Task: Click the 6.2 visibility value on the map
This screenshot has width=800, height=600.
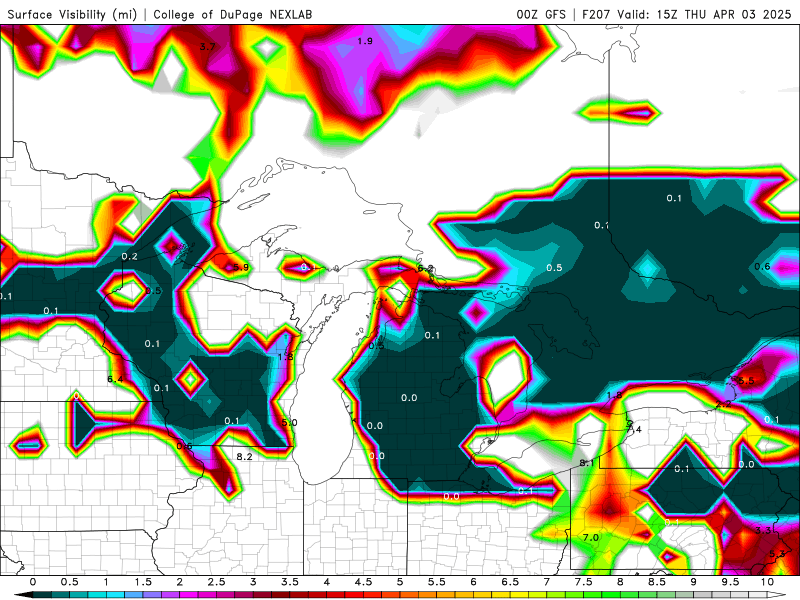Action: pos(425,268)
